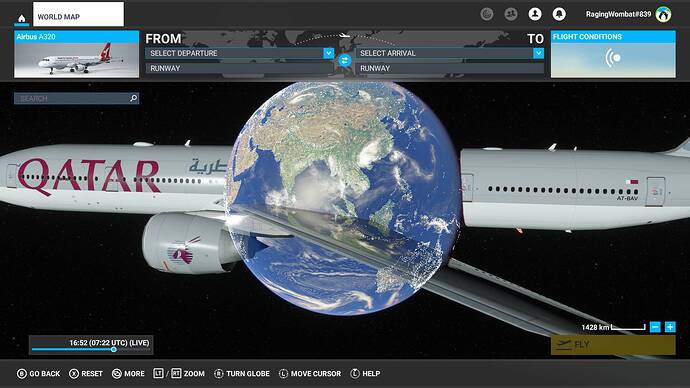
Task: Zoom out the map with minus button
Action: pos(655,327)
